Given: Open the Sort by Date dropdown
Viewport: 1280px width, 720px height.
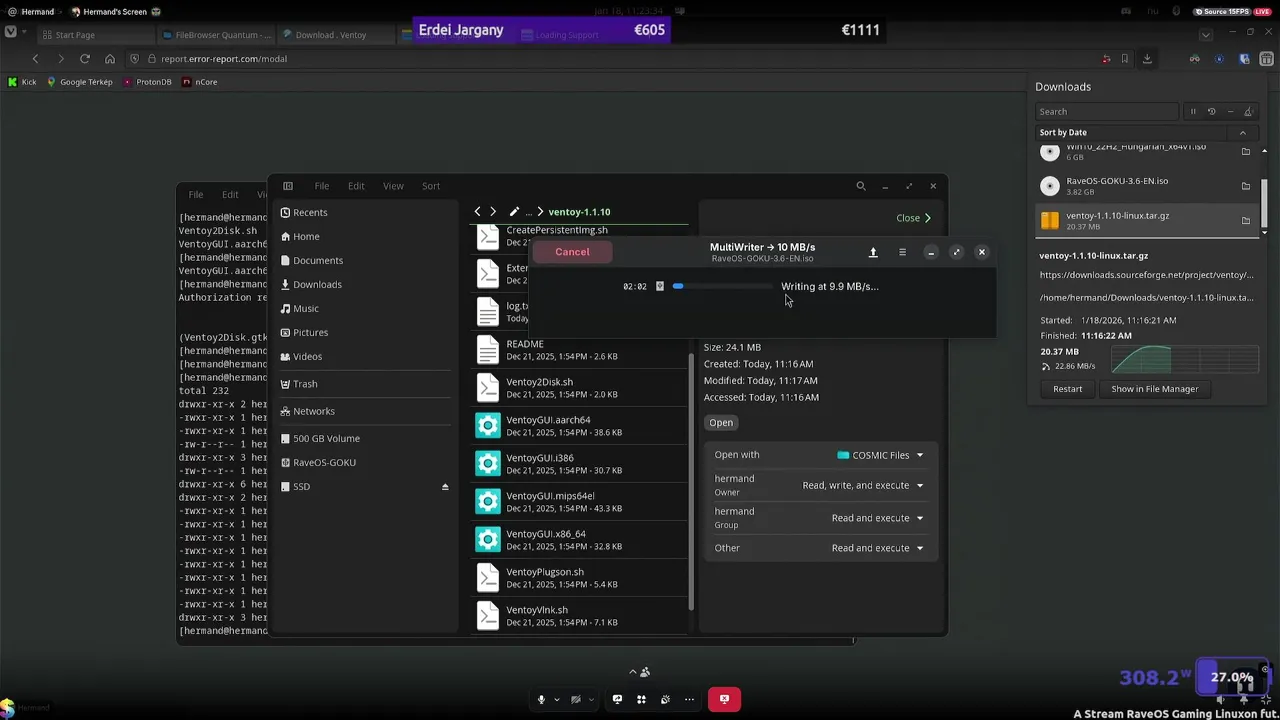Looking at the screenshot, I should (x=1131, y=133).
